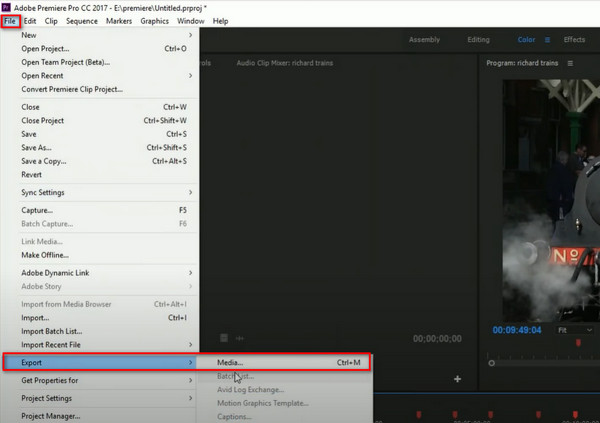
Task: Open Project Manager from File menu
Action: pyautogui.click(x=100, y=416)
